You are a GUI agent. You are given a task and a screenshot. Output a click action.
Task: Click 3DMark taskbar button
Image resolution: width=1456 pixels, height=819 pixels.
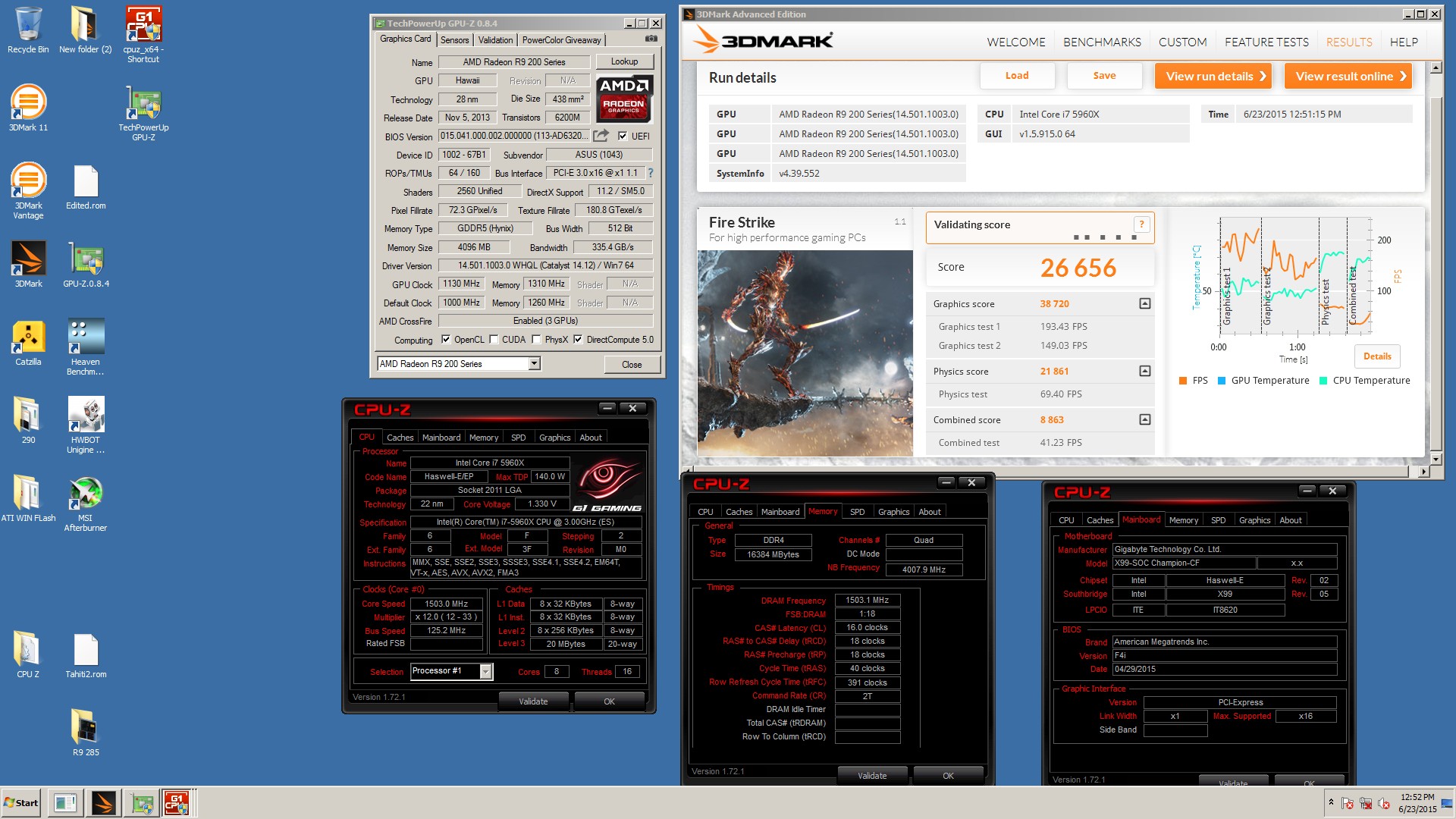[x=104, y=802]
